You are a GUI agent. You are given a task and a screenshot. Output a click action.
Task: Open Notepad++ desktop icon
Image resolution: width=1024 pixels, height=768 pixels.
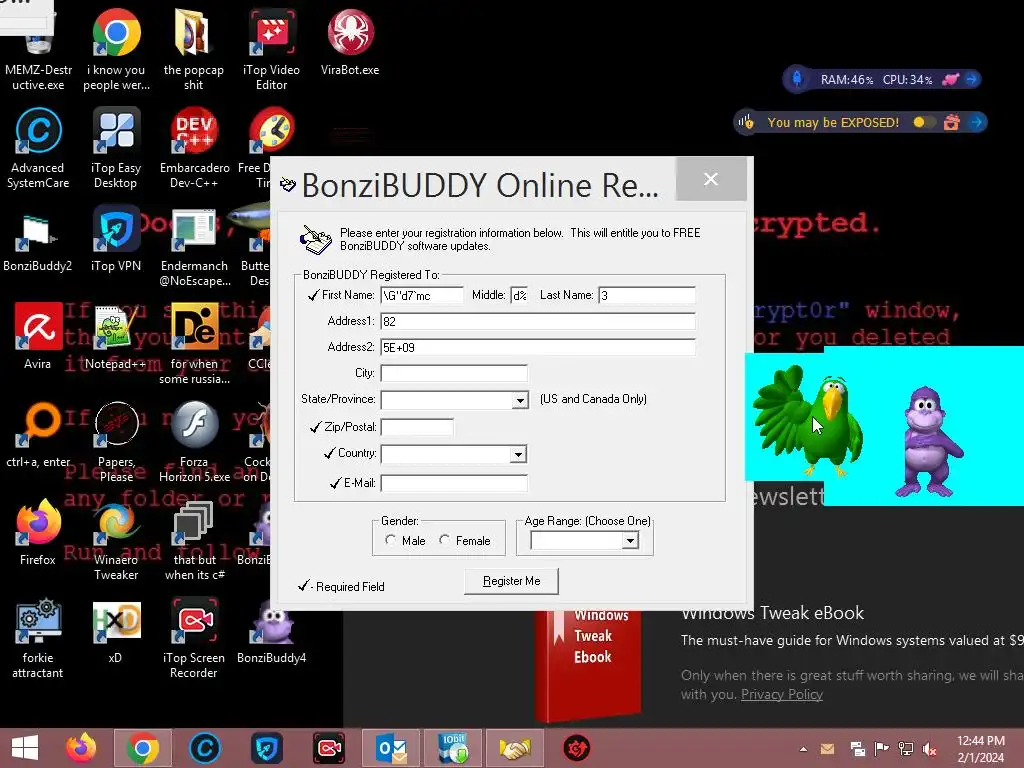point(116,336)
